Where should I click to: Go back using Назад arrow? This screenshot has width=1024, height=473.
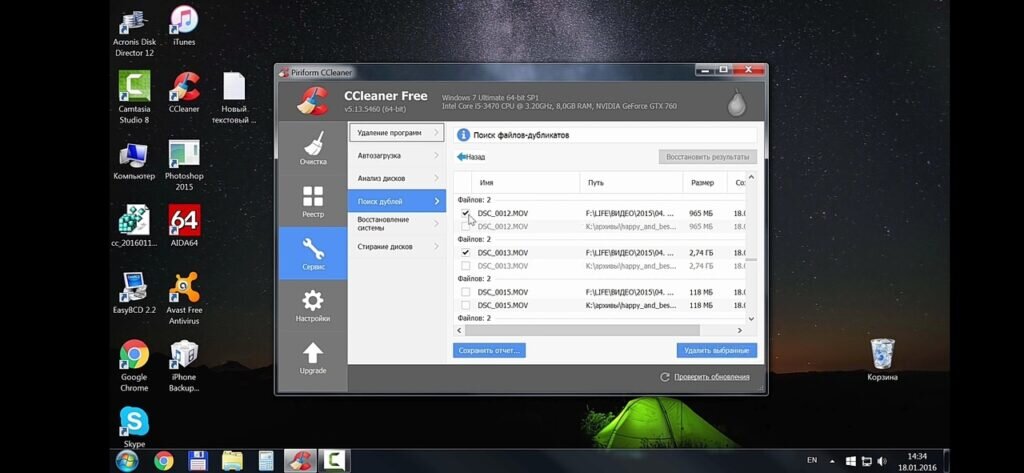(x=471, y=157)
